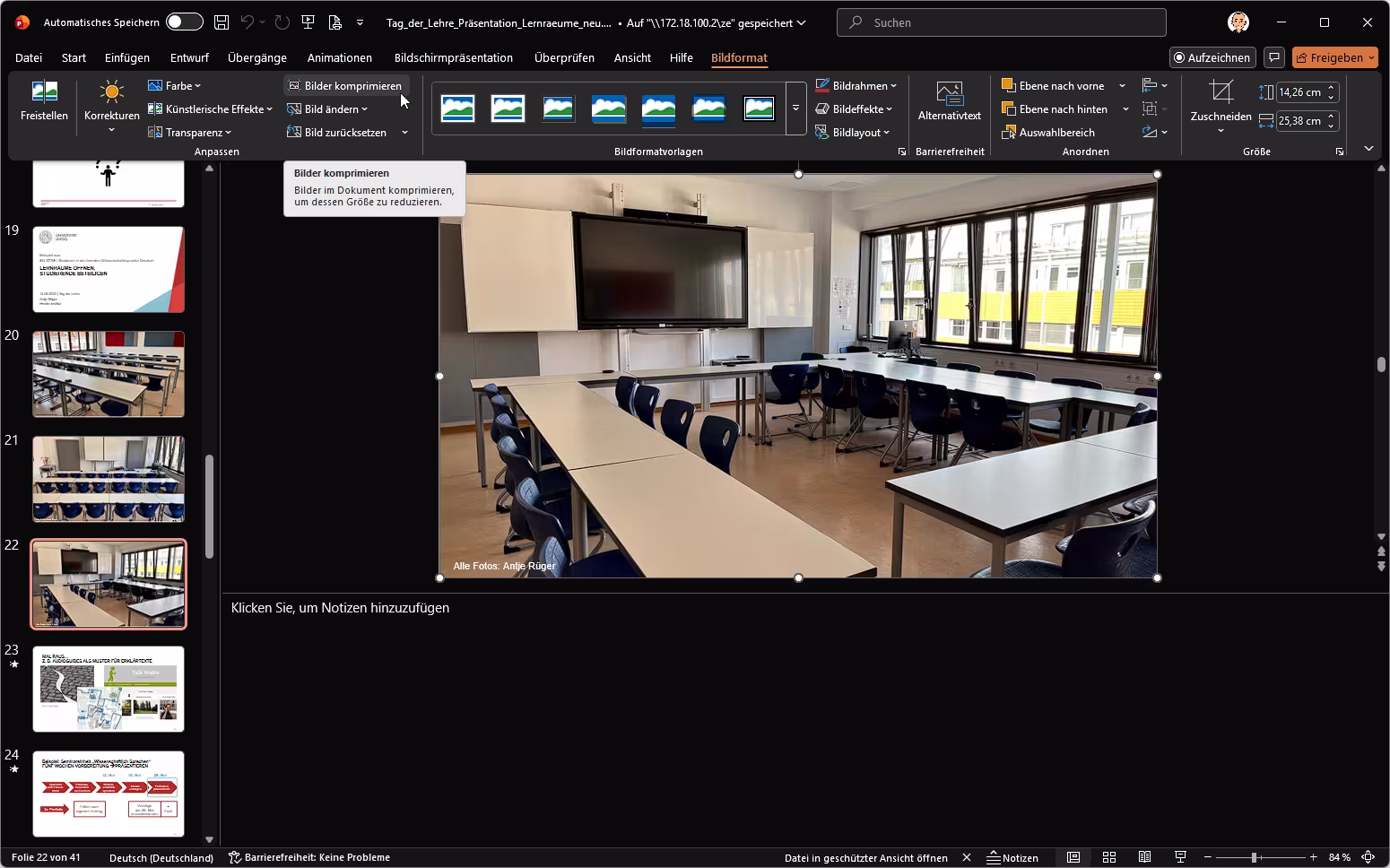Open the Korrekturen brightness tool
This screenshot has width=1390, height=868.
[111, 107]
